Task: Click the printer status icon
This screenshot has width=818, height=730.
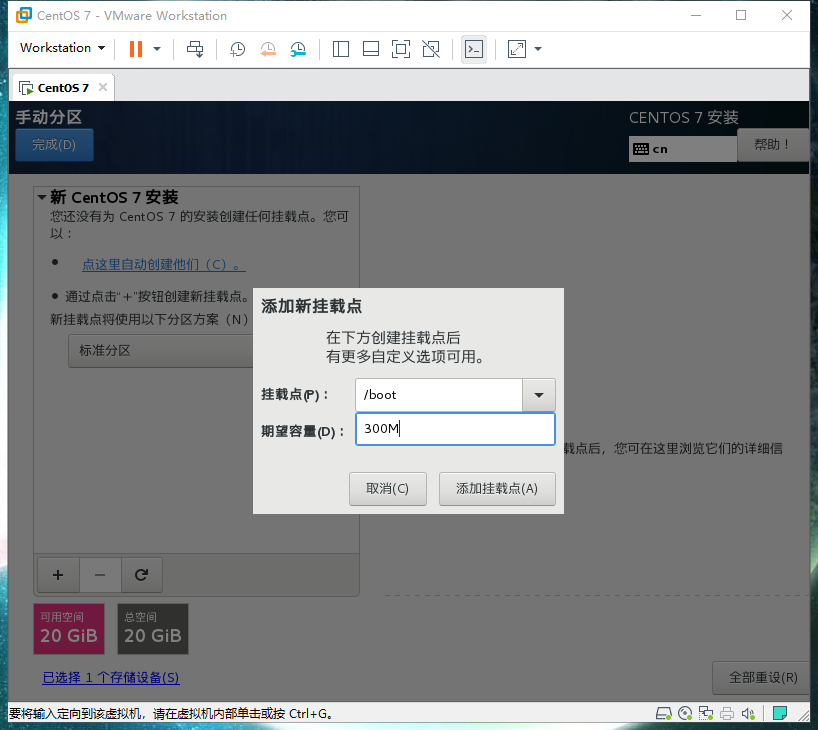Action: [727, 713]
